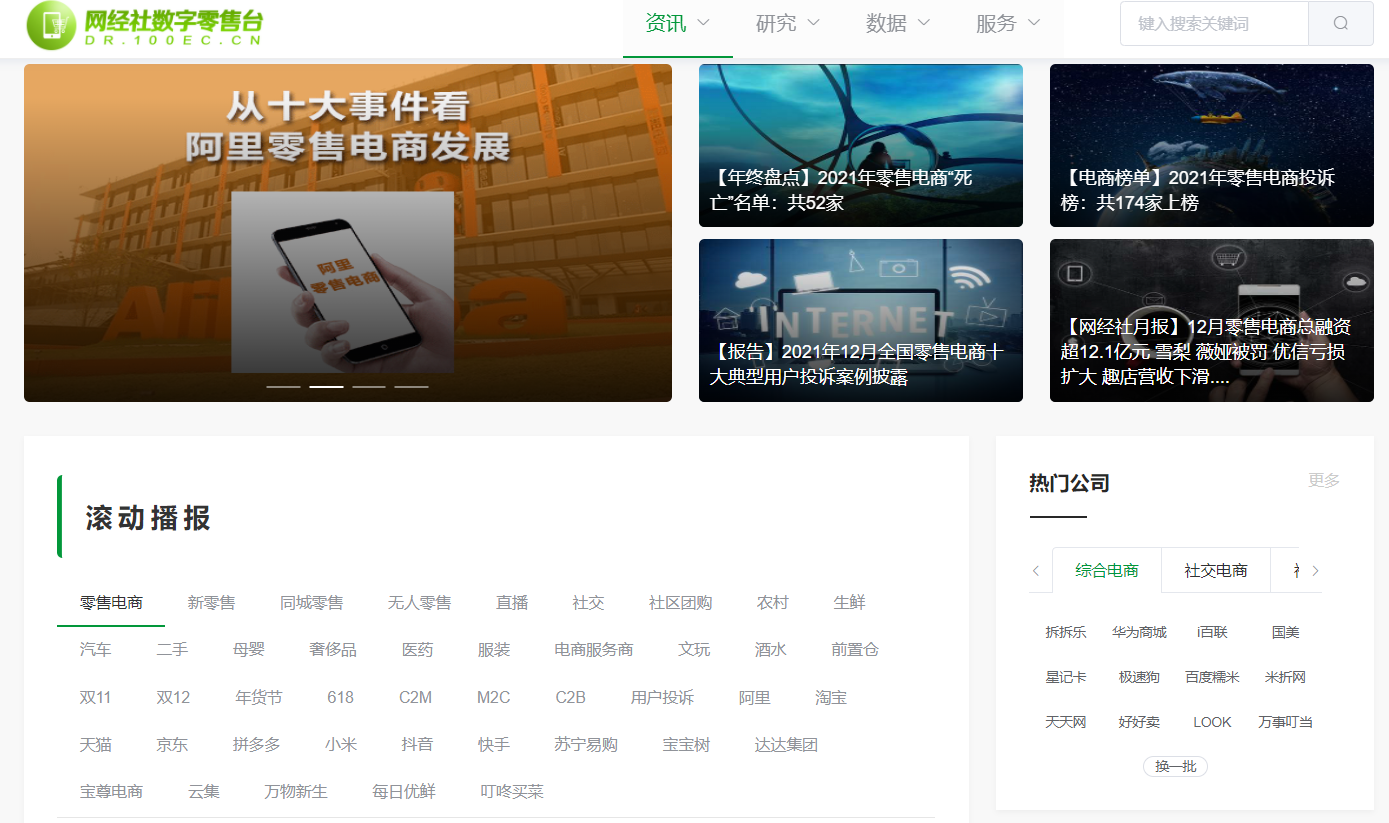This screenshot has width=1389, height=823.
Task: Expand the 资讯 navigation dropdown
Action: (677, 24)
